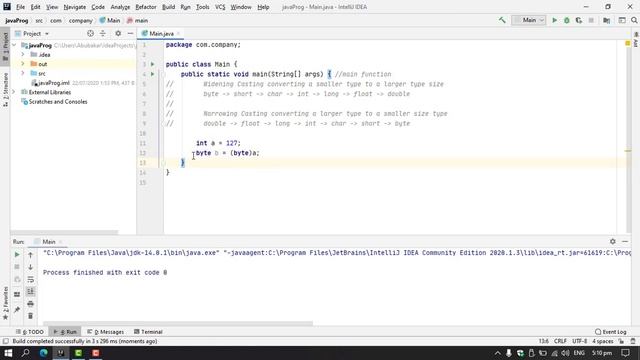Toggle the Favorites side tool window

pos(5,302)
